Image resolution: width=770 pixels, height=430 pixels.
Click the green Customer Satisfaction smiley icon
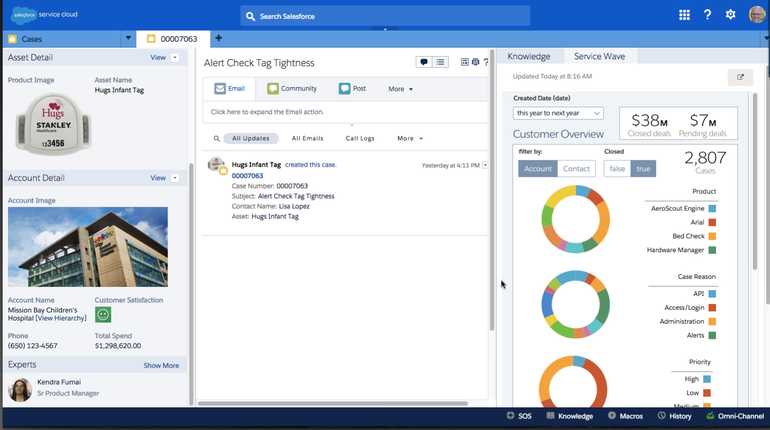pos(103,314)
